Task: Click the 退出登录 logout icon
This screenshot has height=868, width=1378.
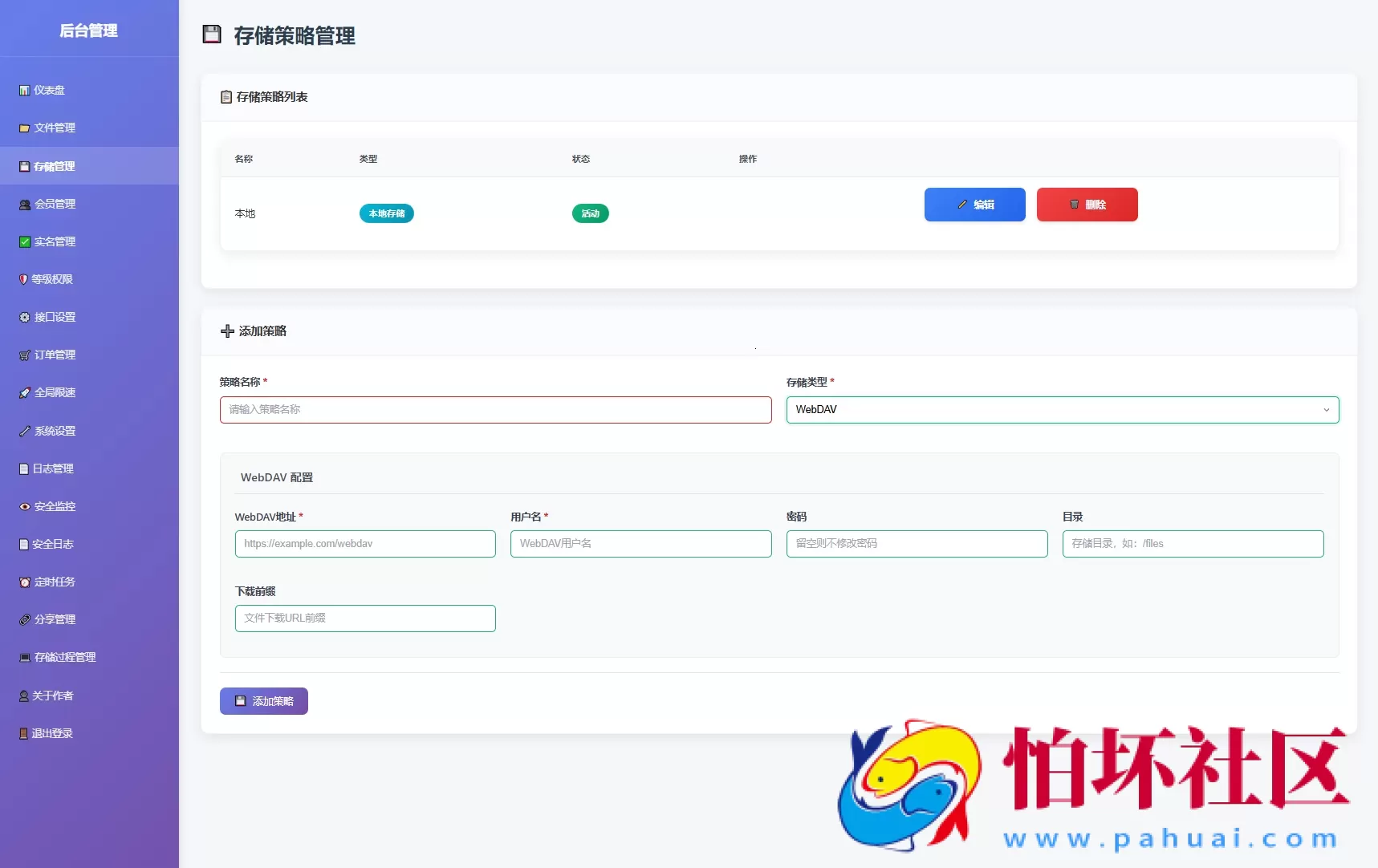Action: pyautogui.click(x=24, y=732)
